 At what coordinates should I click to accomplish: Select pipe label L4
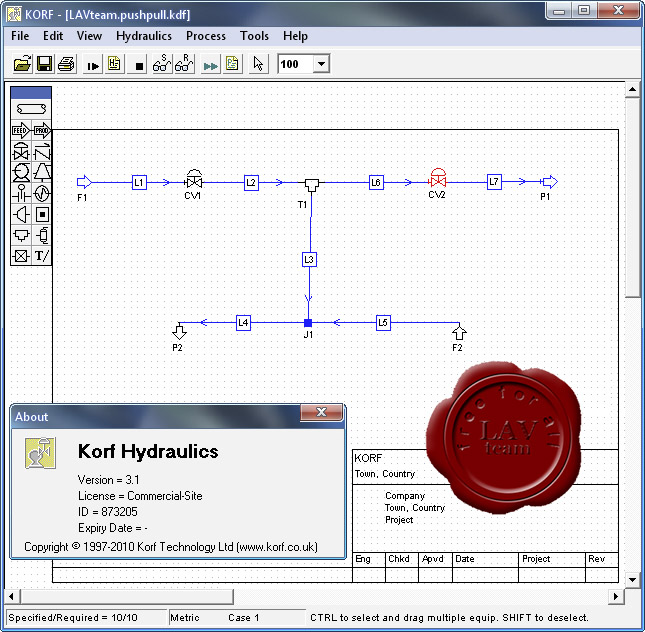pyautogui.click(x=244, y=323)
